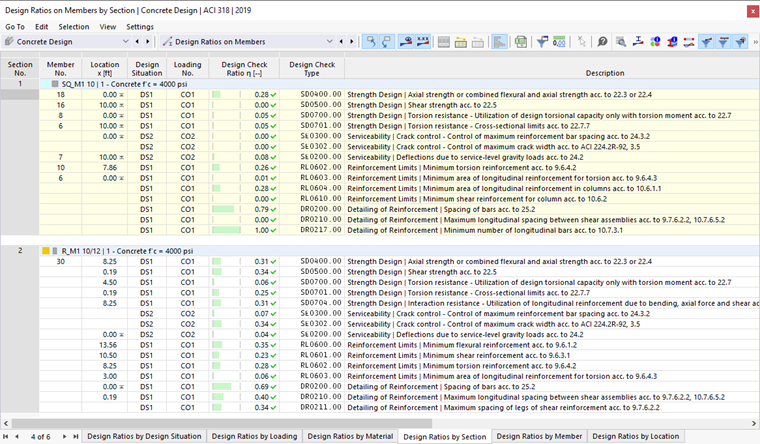760x444 pixels.
Task: Click the SD0400.00 cell in section 1
Action: point(320,95)
